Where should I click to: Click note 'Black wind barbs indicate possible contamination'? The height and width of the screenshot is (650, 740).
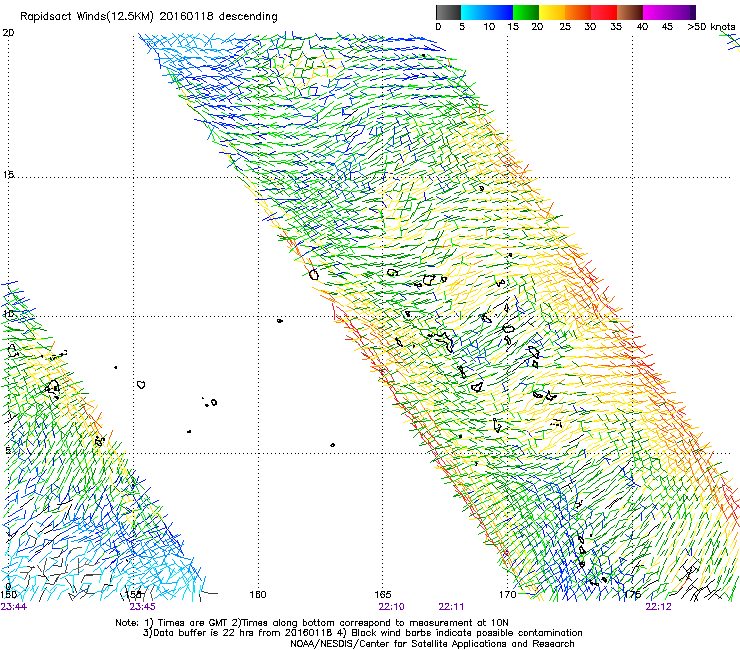(x=467, y=633)
